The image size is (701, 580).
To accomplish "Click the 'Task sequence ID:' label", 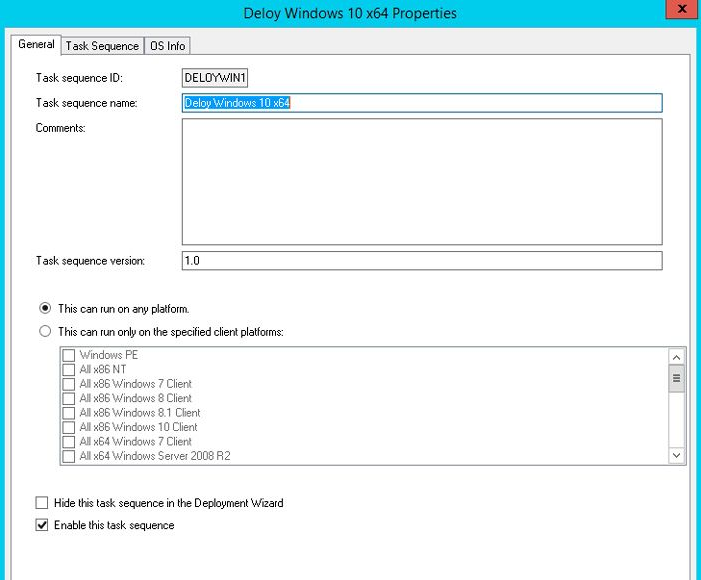I will (79, 78).
